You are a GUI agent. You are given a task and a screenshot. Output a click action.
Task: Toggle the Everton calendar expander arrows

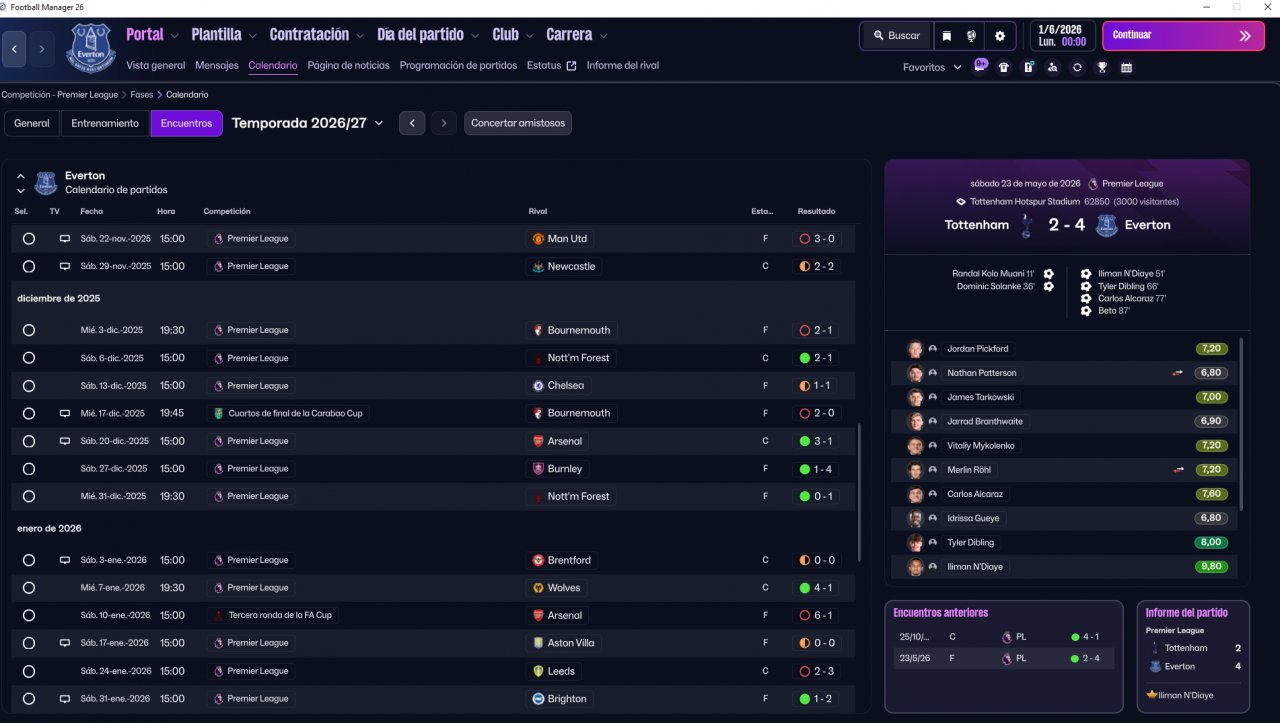(x=20, y=183)
